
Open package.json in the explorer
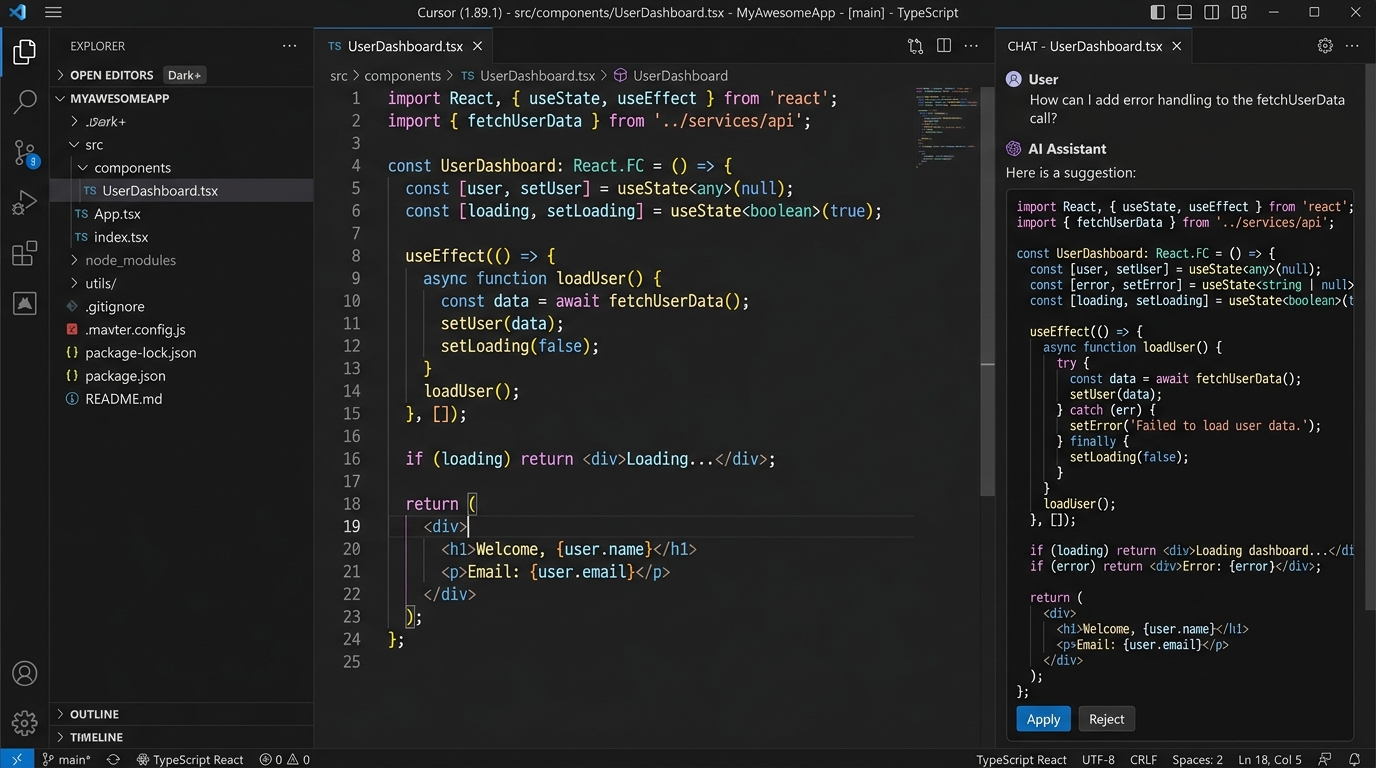click(x=125, y=376)
